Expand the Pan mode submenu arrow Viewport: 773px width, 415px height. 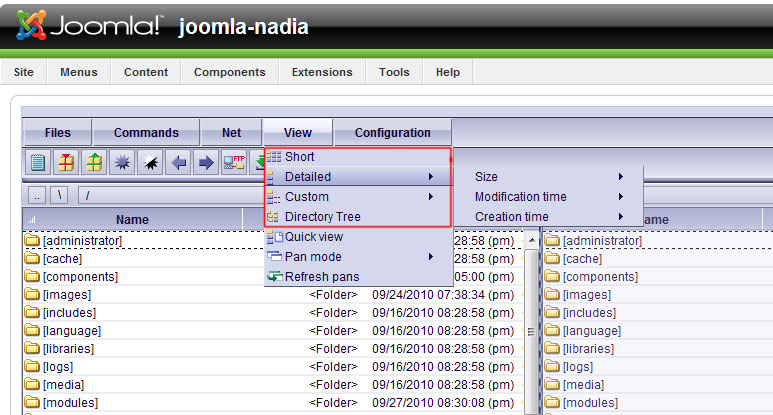[x=430, y=257]
